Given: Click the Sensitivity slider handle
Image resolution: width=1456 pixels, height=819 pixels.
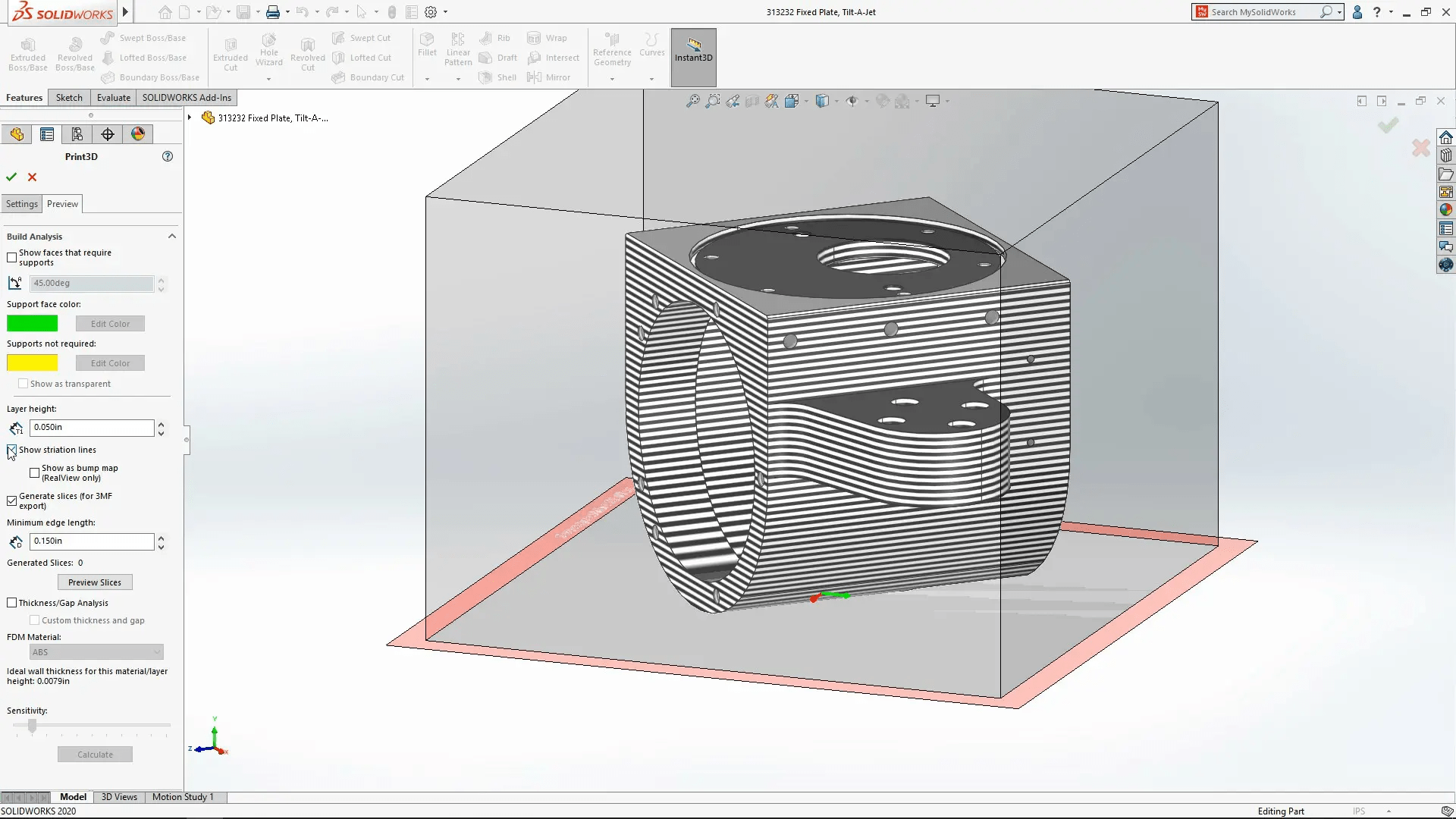Looking at the screenshot, I should click(x=32, y=726).
